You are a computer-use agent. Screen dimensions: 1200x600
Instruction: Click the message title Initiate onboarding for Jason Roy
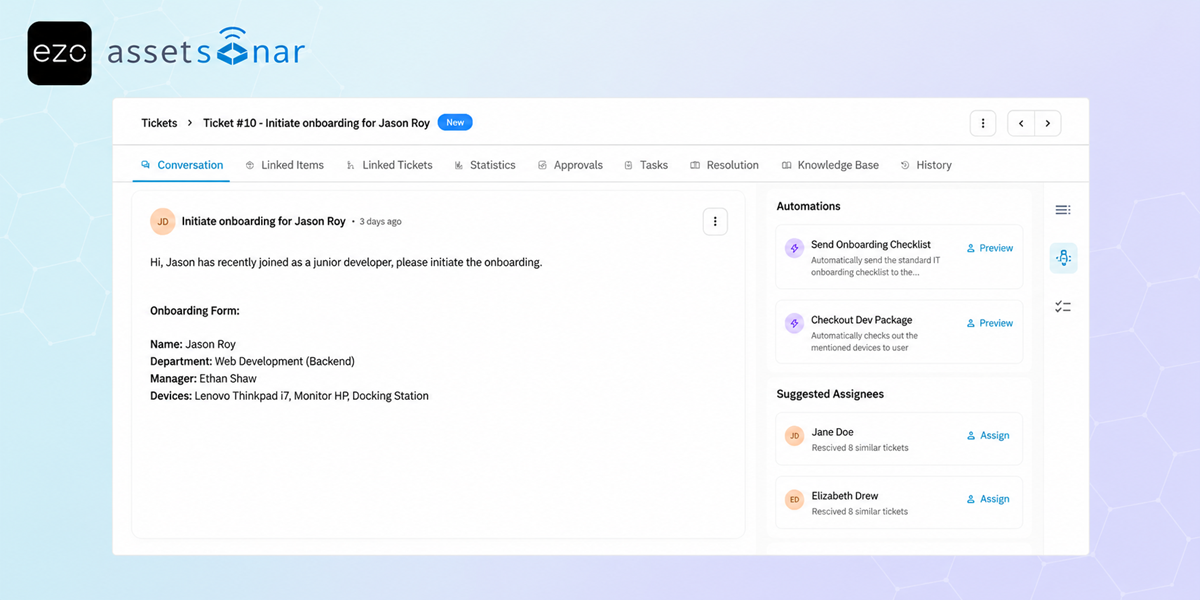(264, 221)
